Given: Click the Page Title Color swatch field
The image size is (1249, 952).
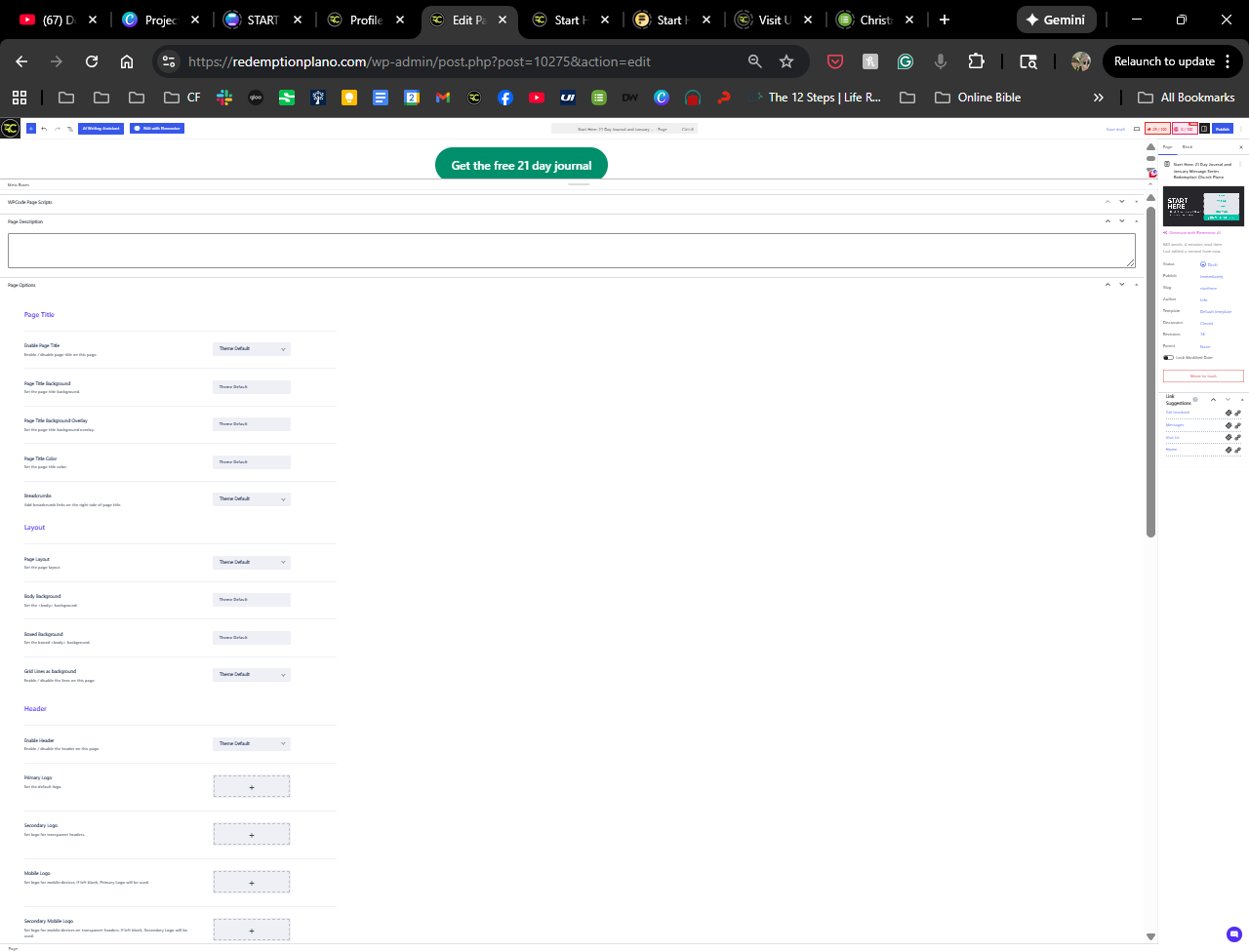Looking at the screenshot, I should pyautogui.click(x=252, y=462).
